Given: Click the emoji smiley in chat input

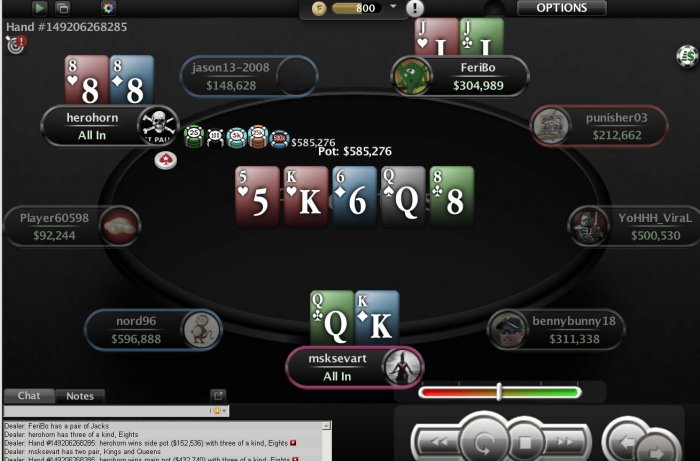Looking at the screenshot, I should [x=217, y=411].
